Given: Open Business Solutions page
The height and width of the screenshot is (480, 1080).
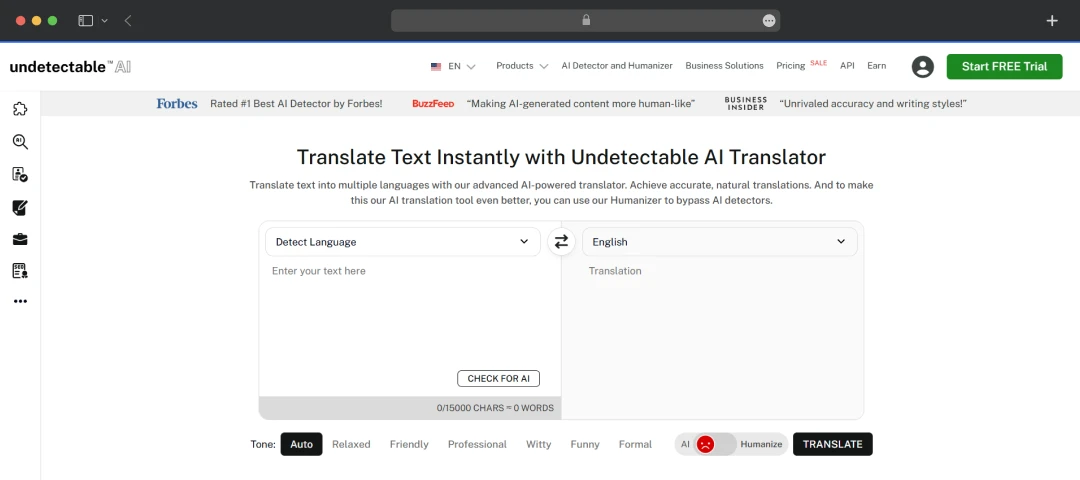Looking at the screenshot, I should [x=724, y=66].
